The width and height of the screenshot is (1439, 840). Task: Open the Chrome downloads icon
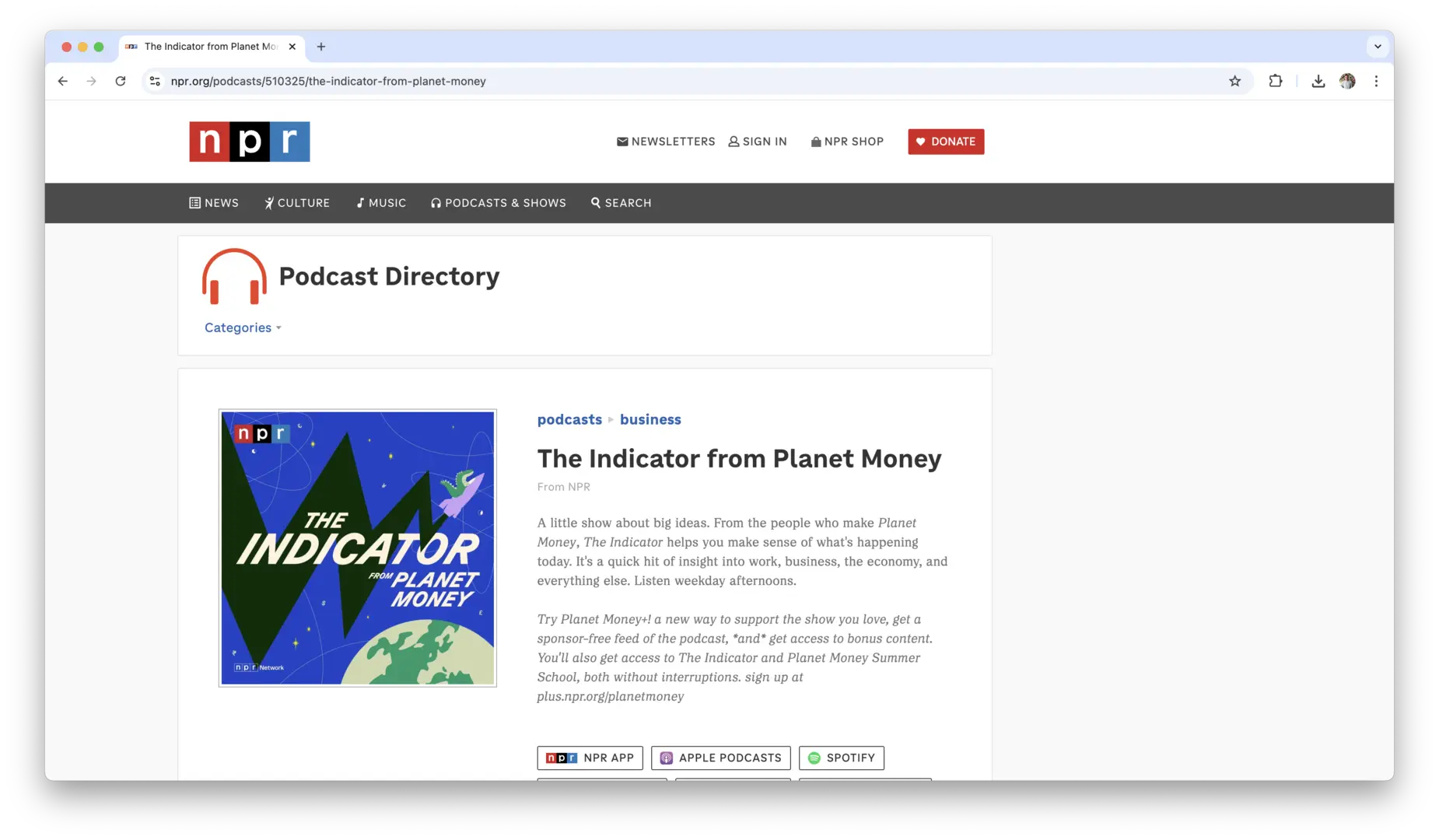pos(1318,81)
